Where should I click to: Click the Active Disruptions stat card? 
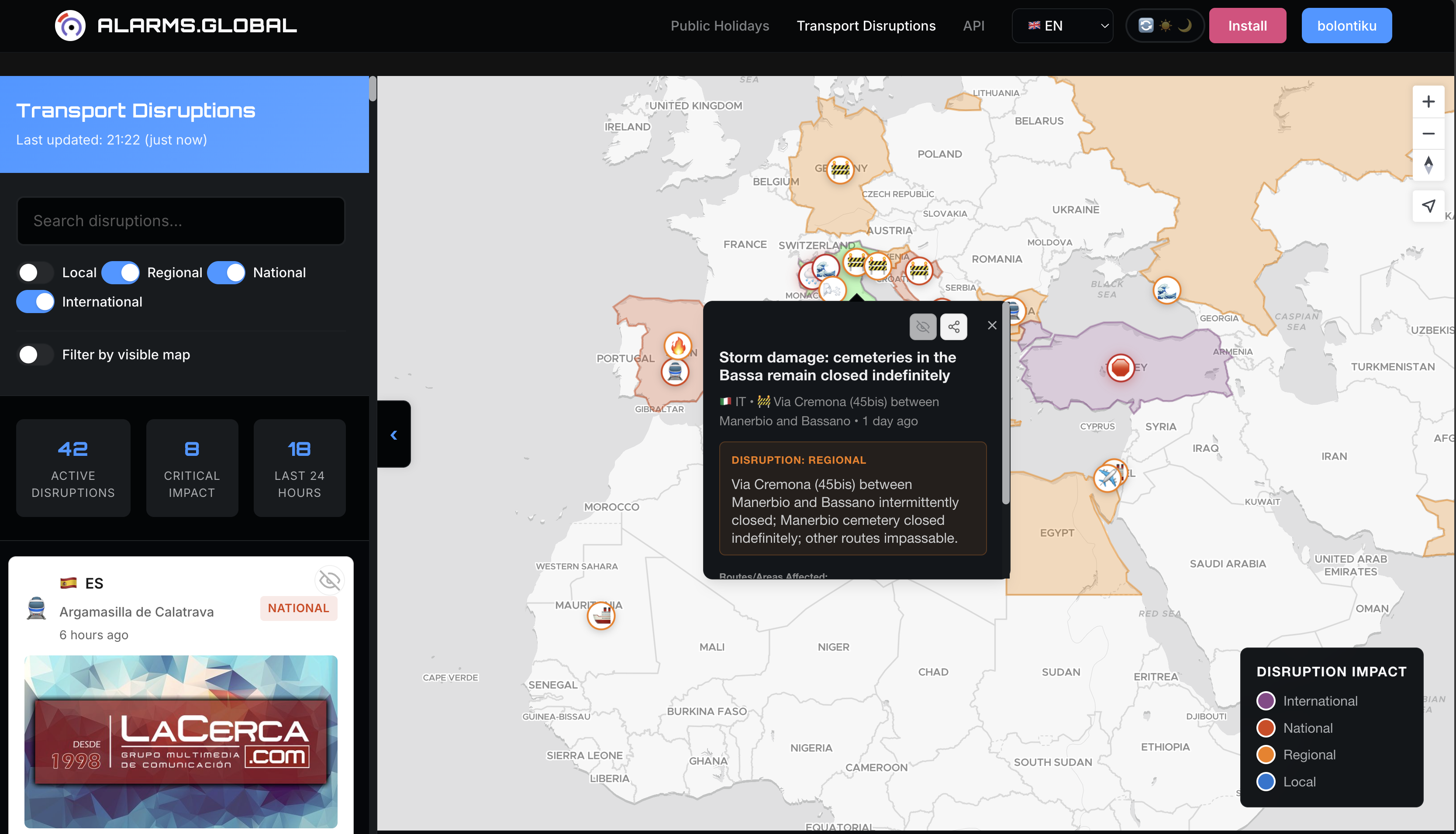pos(73,468)
